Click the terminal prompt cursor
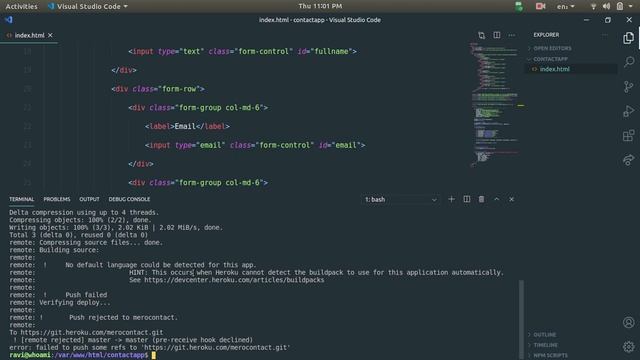The width and height of the screenshot is (640, 360). [x=153, y=355]
